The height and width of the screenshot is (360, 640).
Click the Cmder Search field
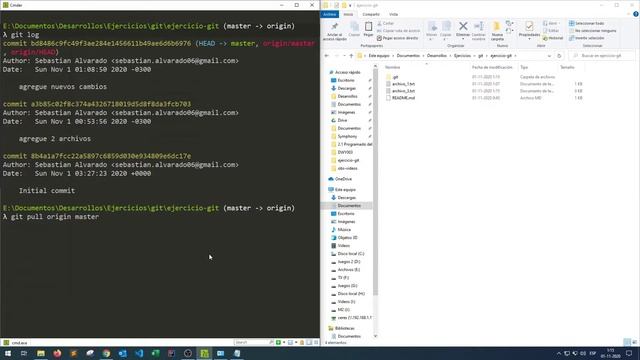click(x=253, y=342)
